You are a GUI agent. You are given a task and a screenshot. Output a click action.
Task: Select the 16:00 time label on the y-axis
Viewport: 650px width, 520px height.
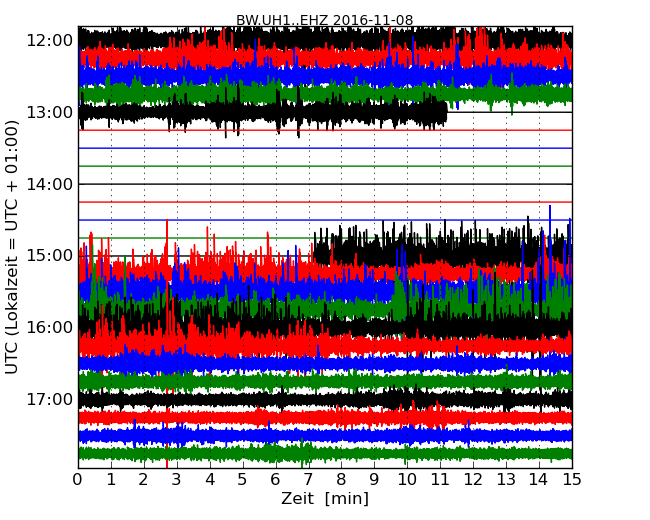point(50,328)
